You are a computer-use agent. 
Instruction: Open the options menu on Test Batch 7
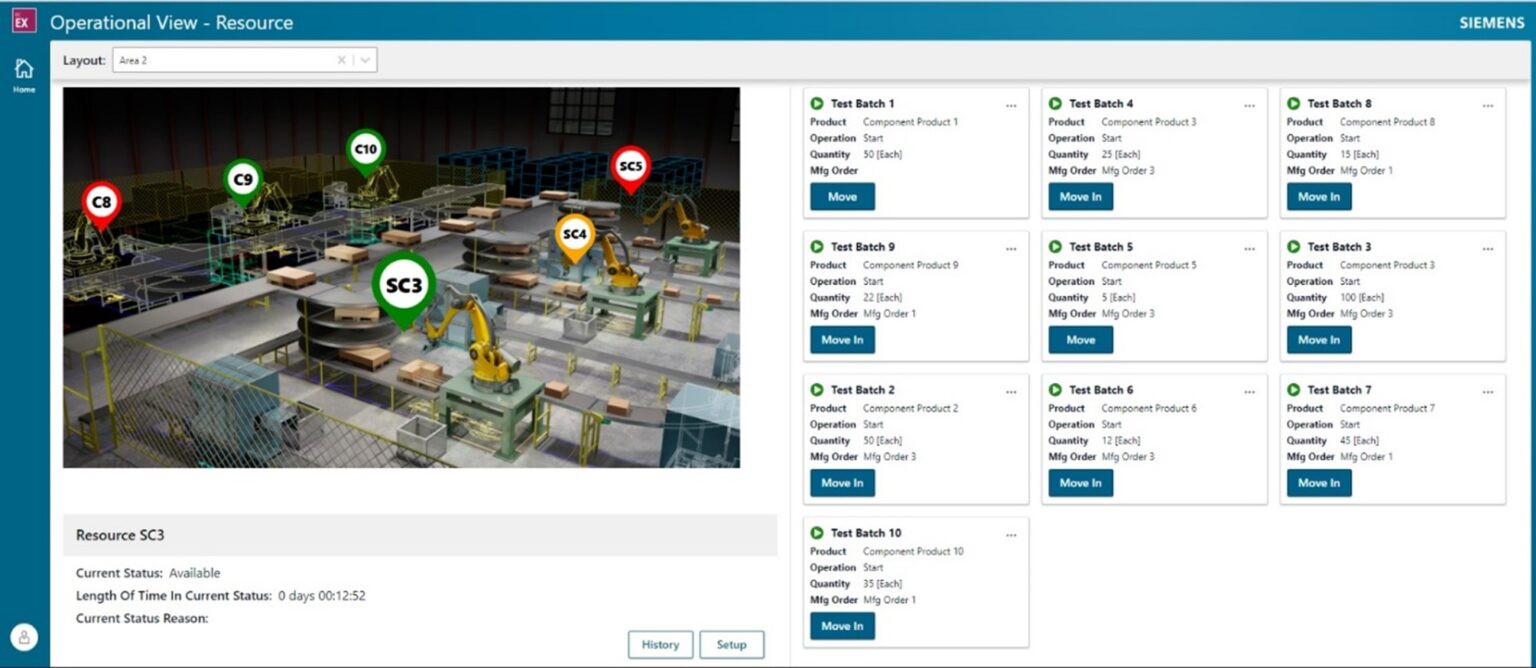[1487, 391]
